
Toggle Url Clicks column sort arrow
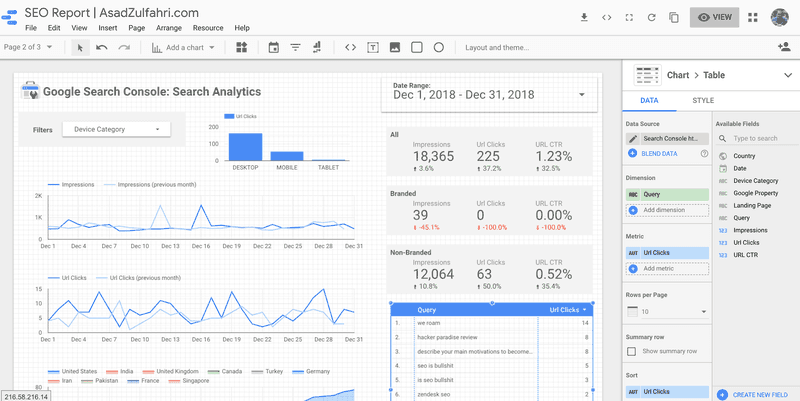coord(584,310)
